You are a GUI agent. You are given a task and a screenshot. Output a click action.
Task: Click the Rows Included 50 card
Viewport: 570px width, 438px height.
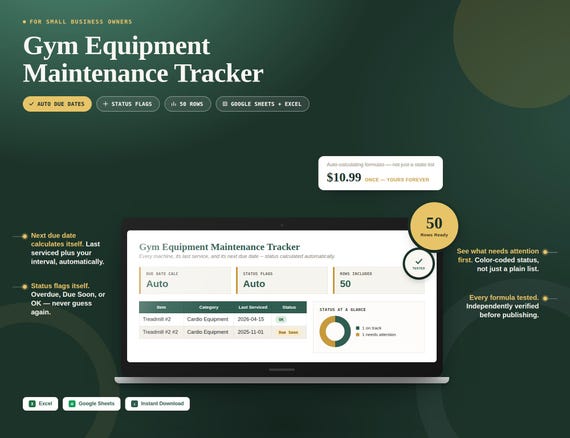click(379, 280)
